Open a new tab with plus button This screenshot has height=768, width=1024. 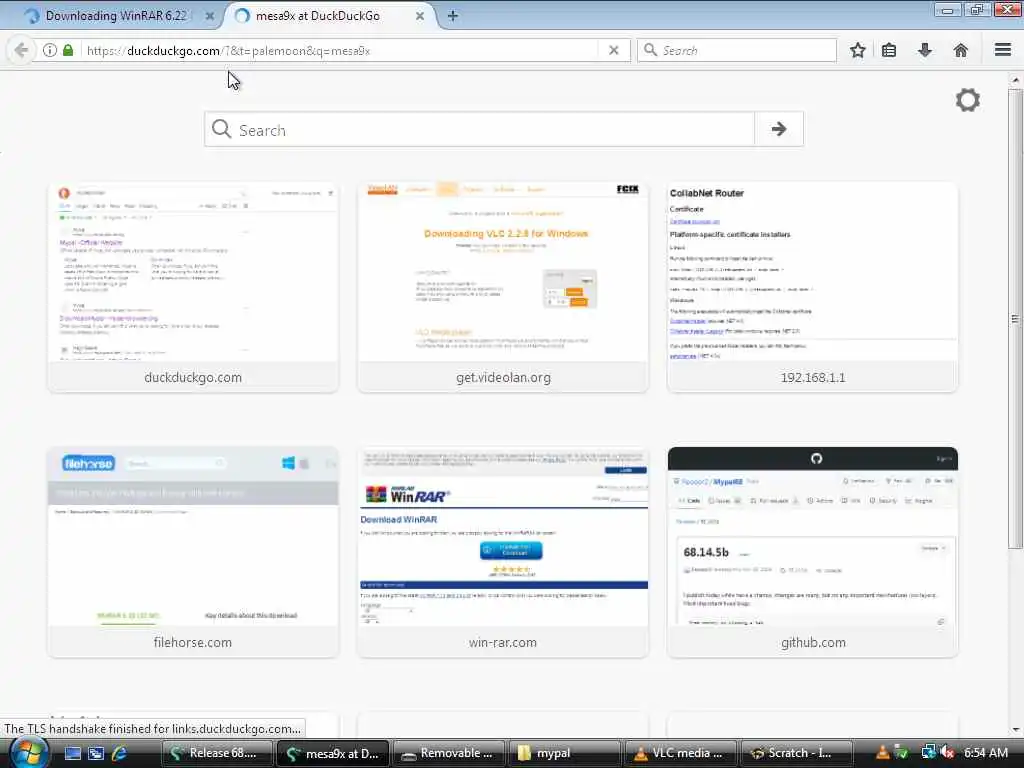pyautogui.click(x=452, y=16)
